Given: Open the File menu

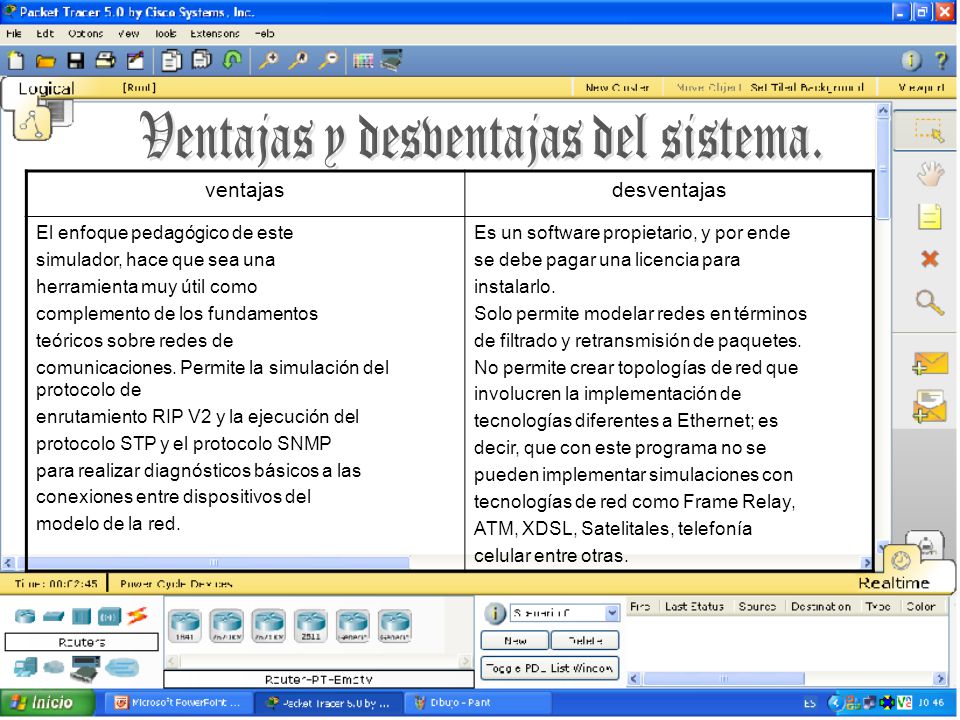Looking at the screenshot, I should [13, 34].
